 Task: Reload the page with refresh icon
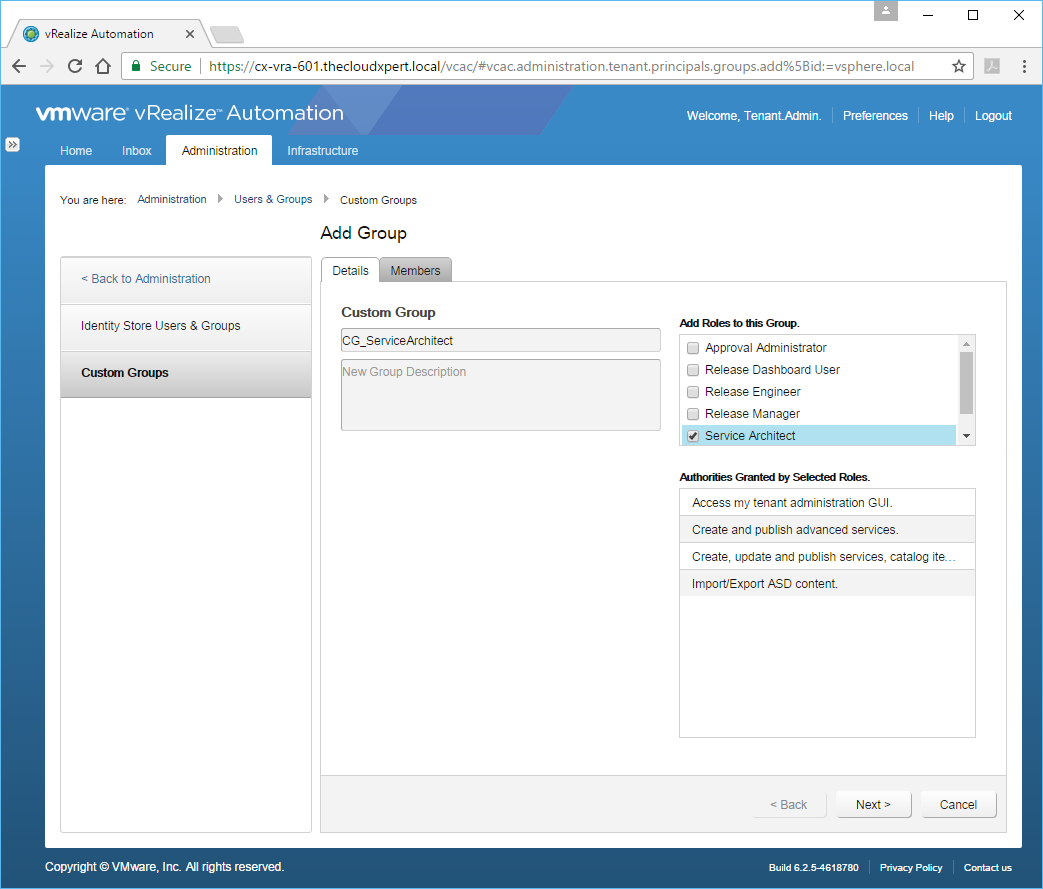point(74,66)
